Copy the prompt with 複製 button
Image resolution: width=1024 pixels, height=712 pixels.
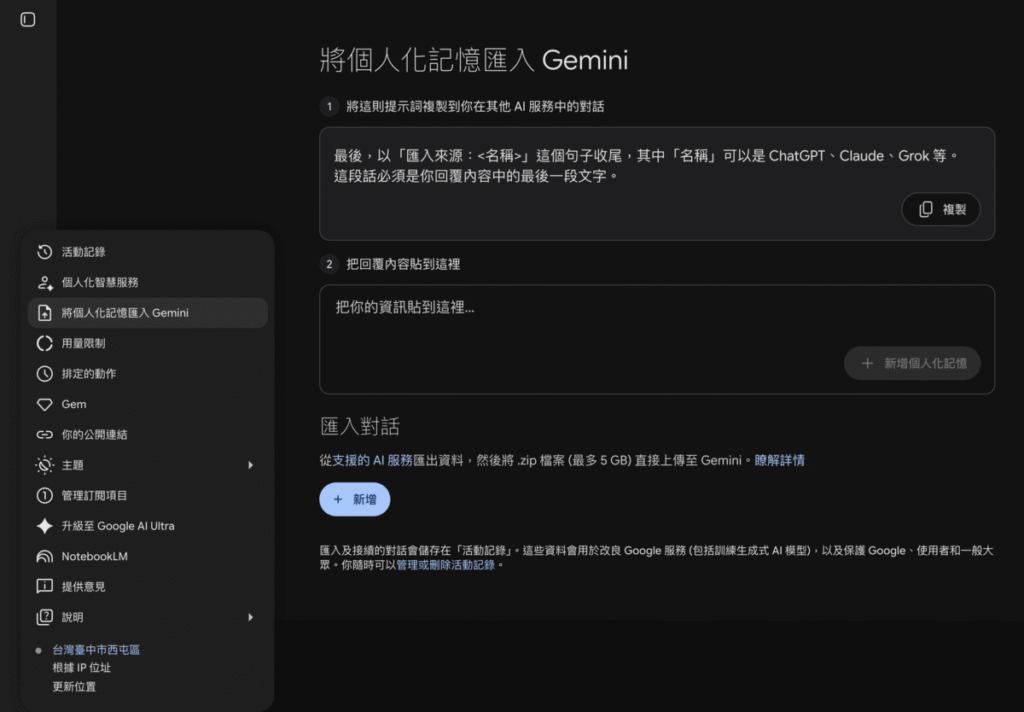click(941, 210)
